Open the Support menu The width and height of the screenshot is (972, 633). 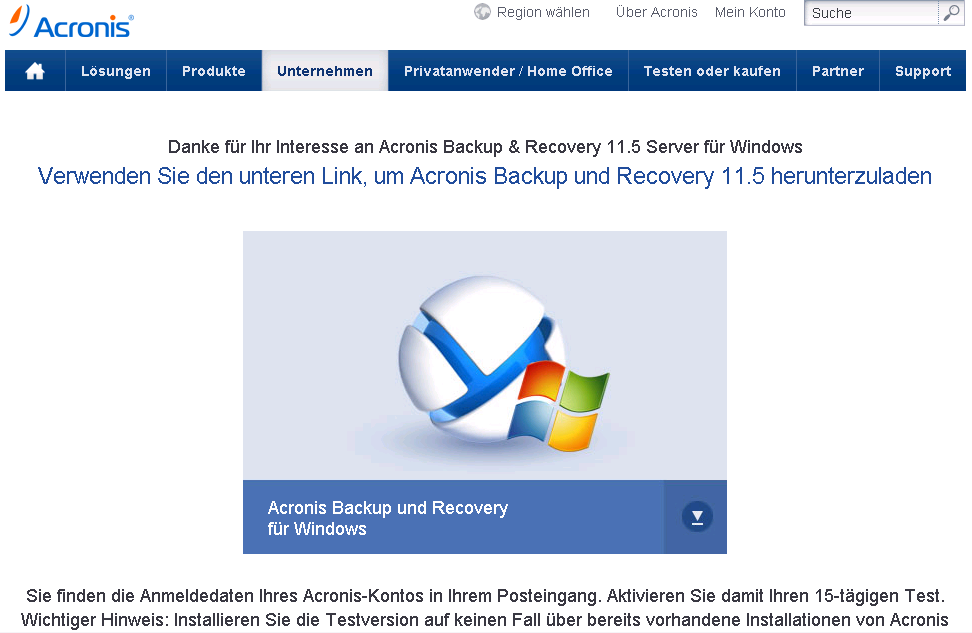point(923,71)
